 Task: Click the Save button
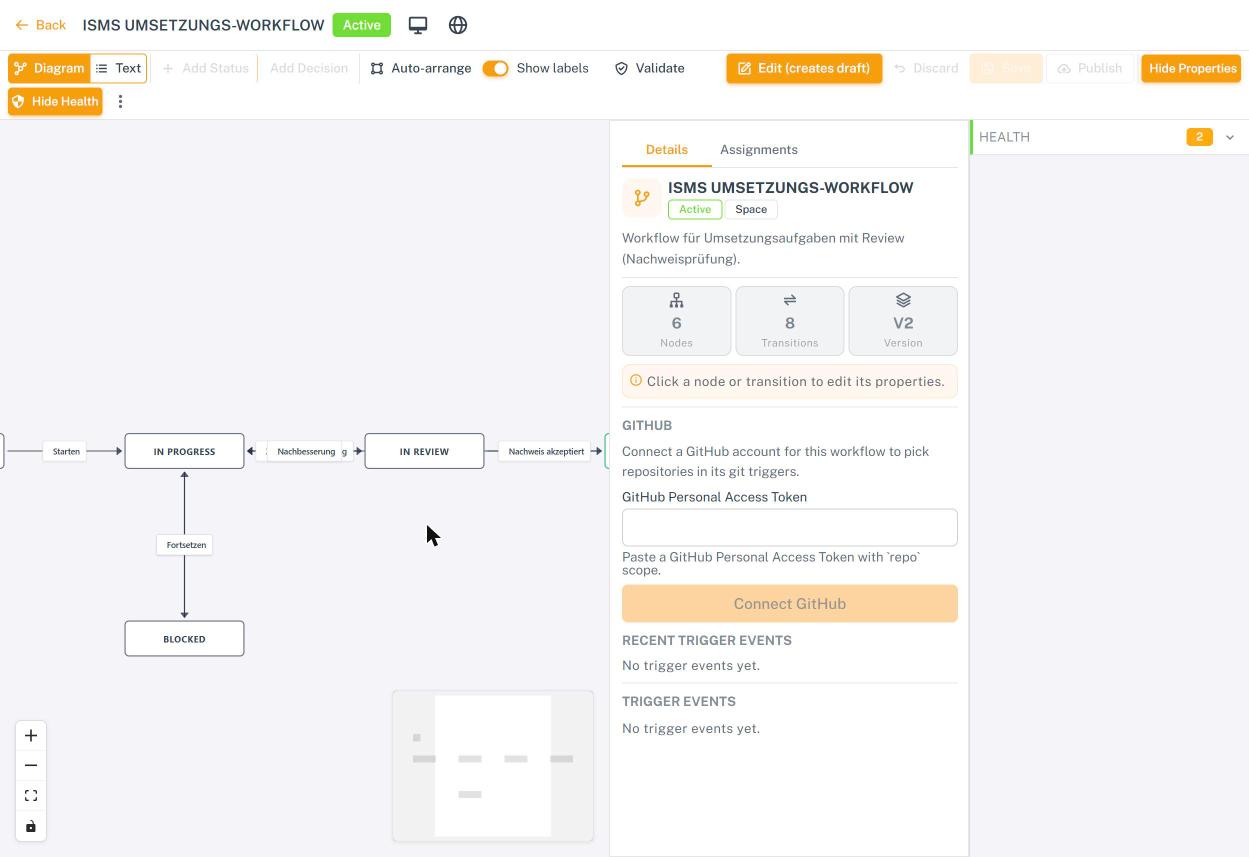[x=1005, y=68]
